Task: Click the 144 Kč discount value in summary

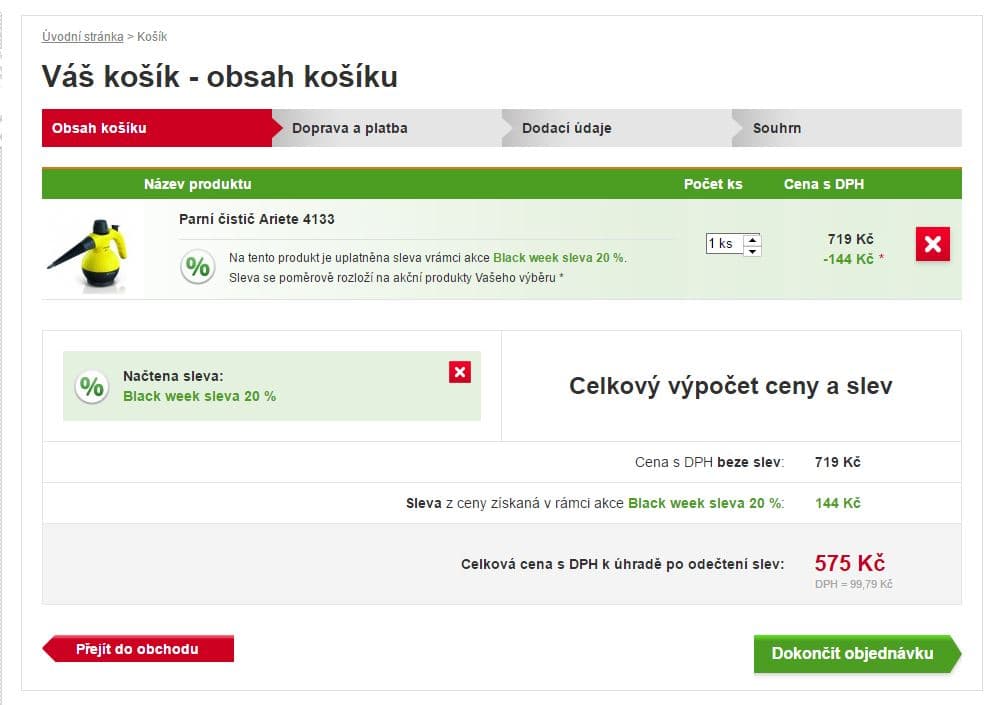Action: 837,503
